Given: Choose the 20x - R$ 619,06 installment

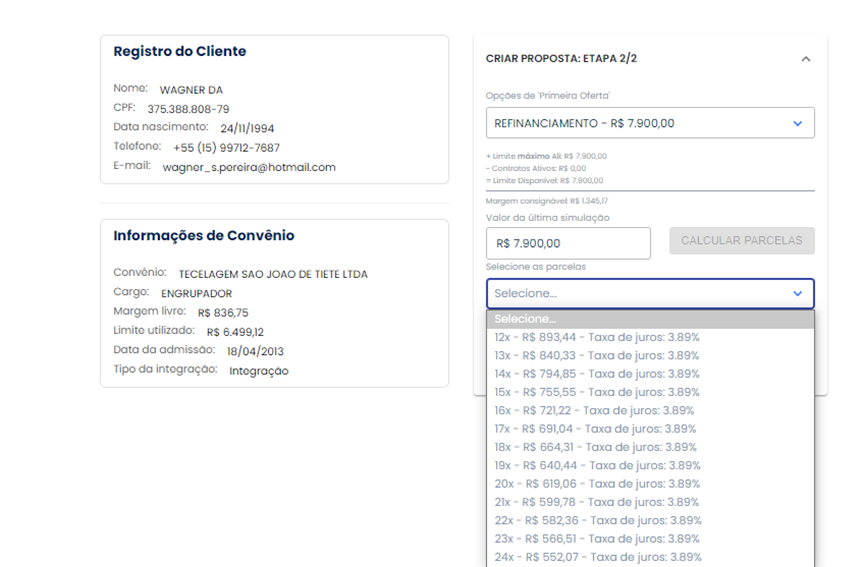Looking at the screenshot, I should pyautogui.click(x=597, y=484).
